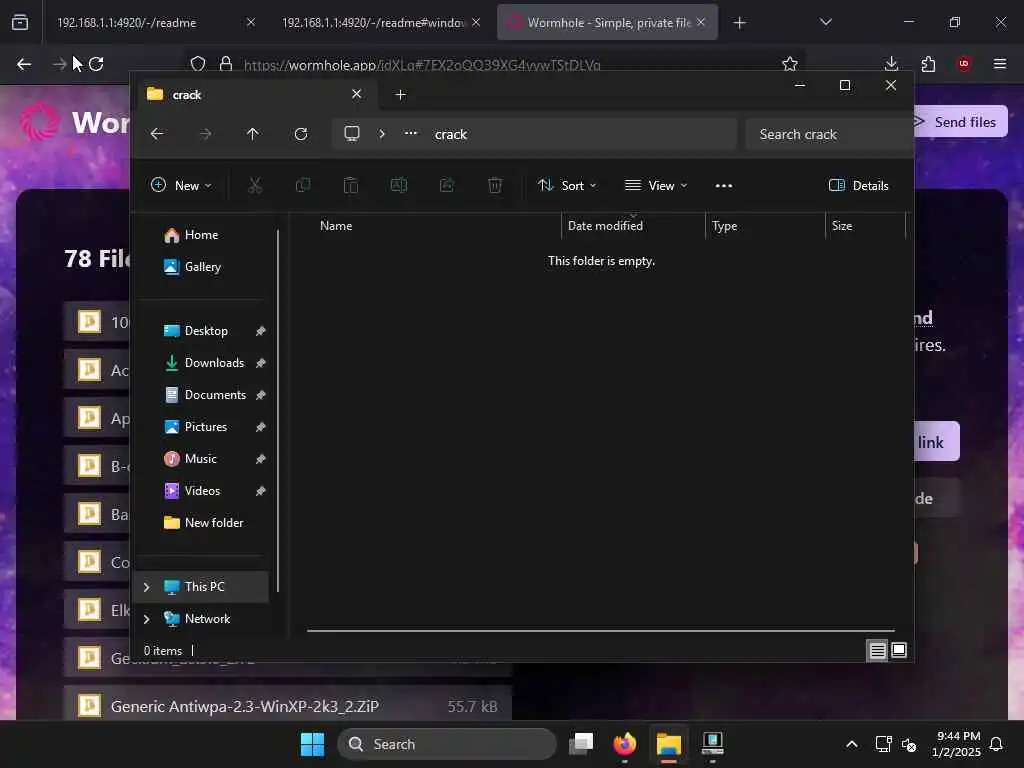Click the PC monitor icon in address bar
The image size is (1024, 768).
tap(352, 134)
